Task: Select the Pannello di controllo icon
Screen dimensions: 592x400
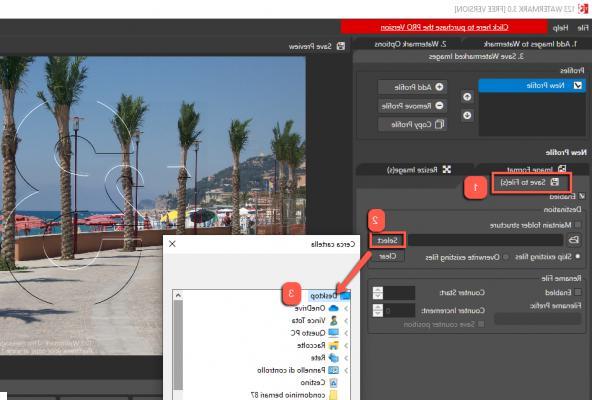Action: pyautogui.click(x=333, y=370)
